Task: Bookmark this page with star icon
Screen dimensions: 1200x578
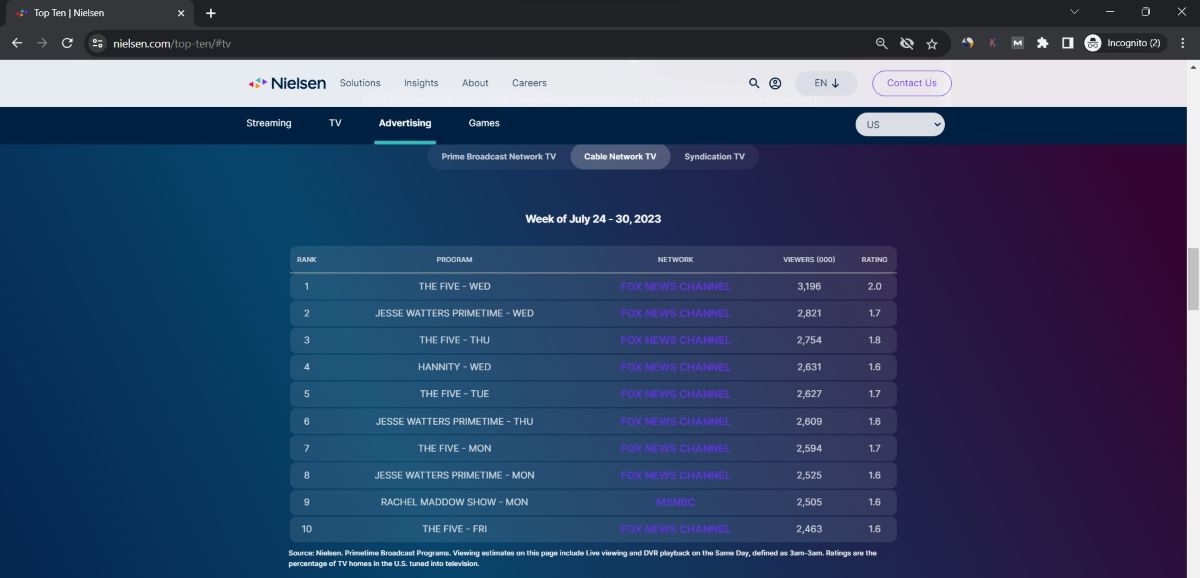Action: pos(932,43)
